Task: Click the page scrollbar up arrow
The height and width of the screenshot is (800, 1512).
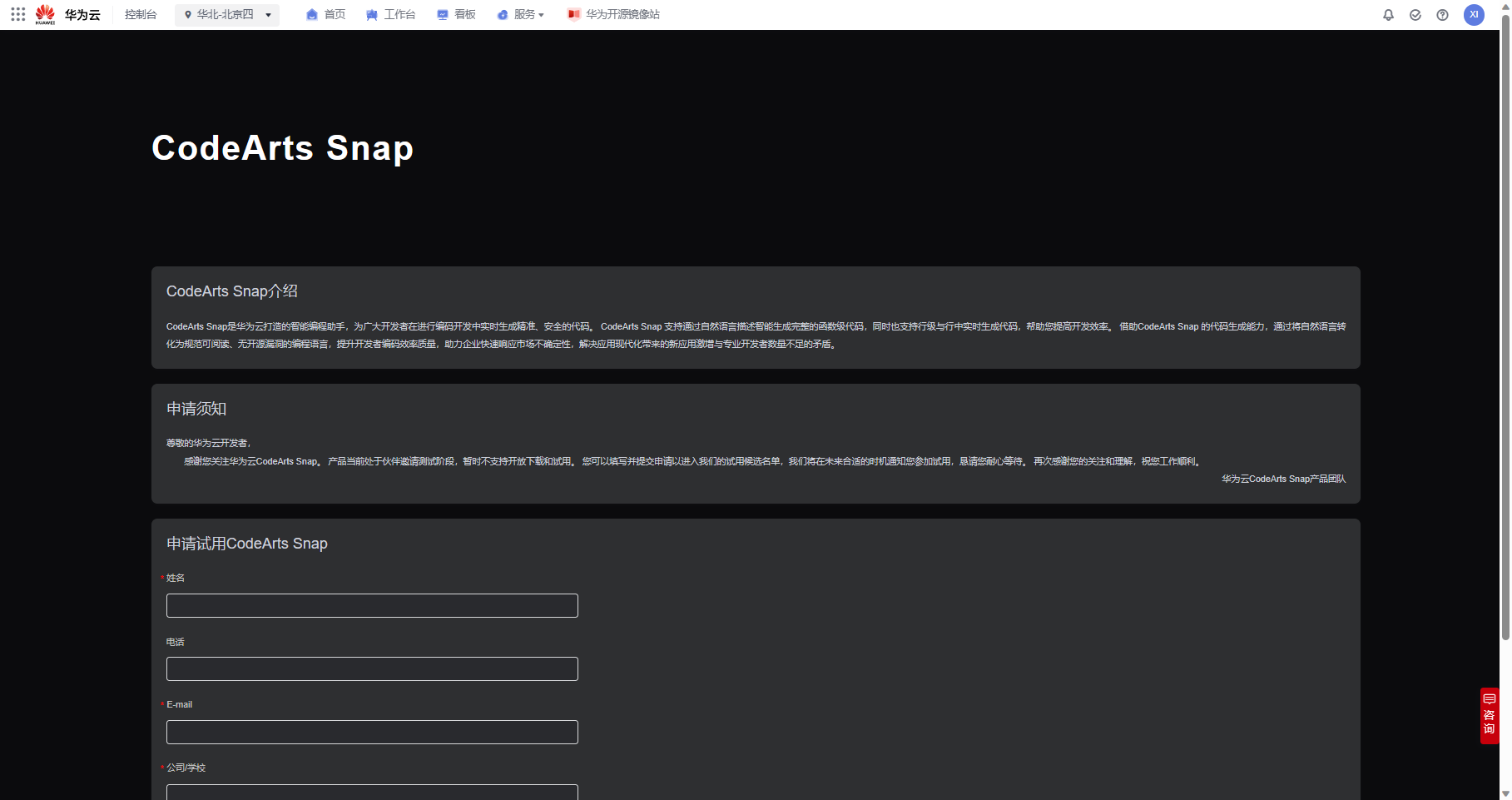Action: tap(1505, 6)
